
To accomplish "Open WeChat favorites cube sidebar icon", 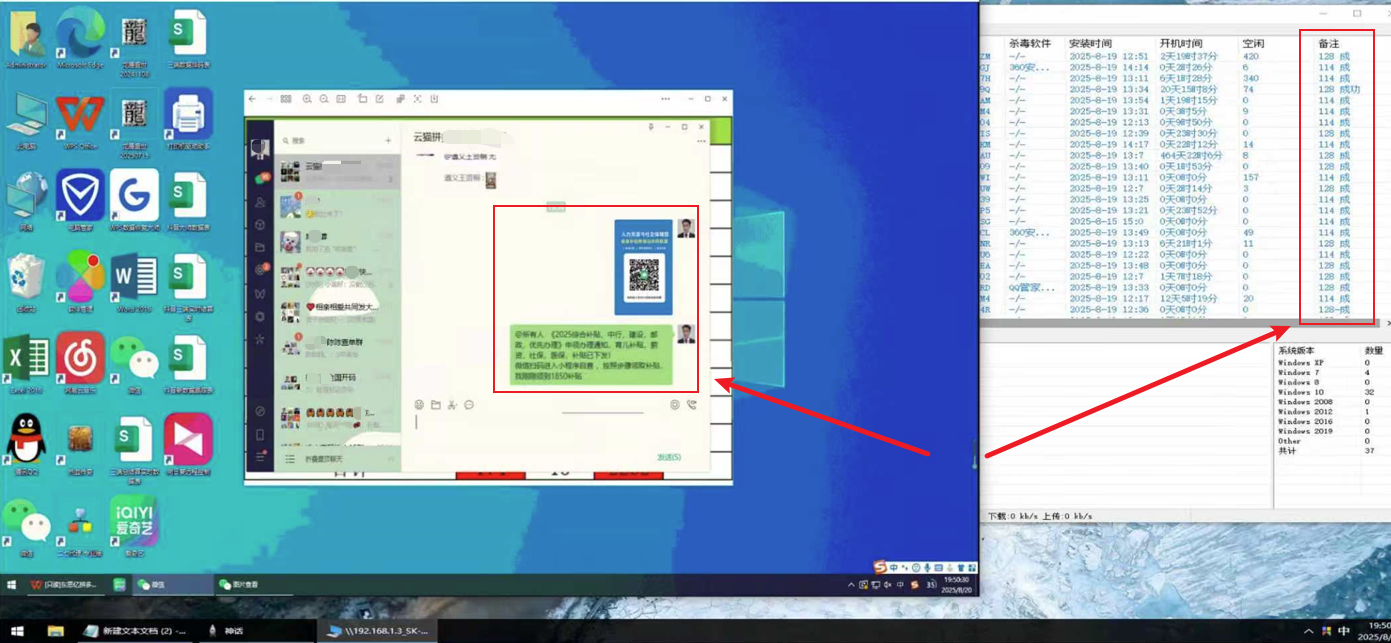I will pyautogui.click(x=260, y=225).
